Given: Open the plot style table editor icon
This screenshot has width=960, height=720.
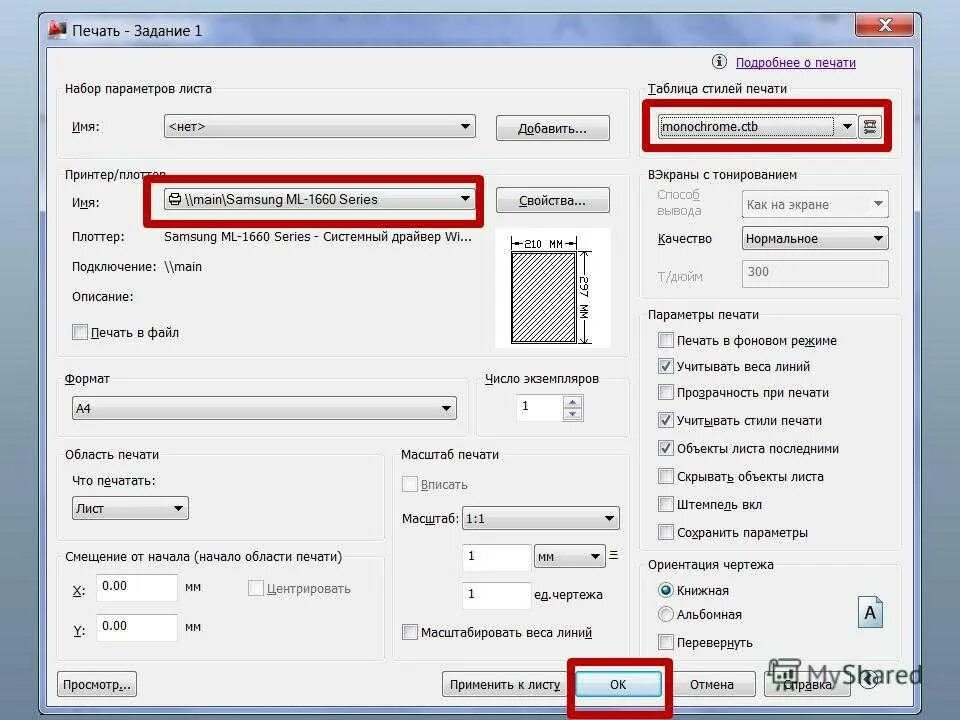Looking at the screenshot, I should (x=870, y=127).
